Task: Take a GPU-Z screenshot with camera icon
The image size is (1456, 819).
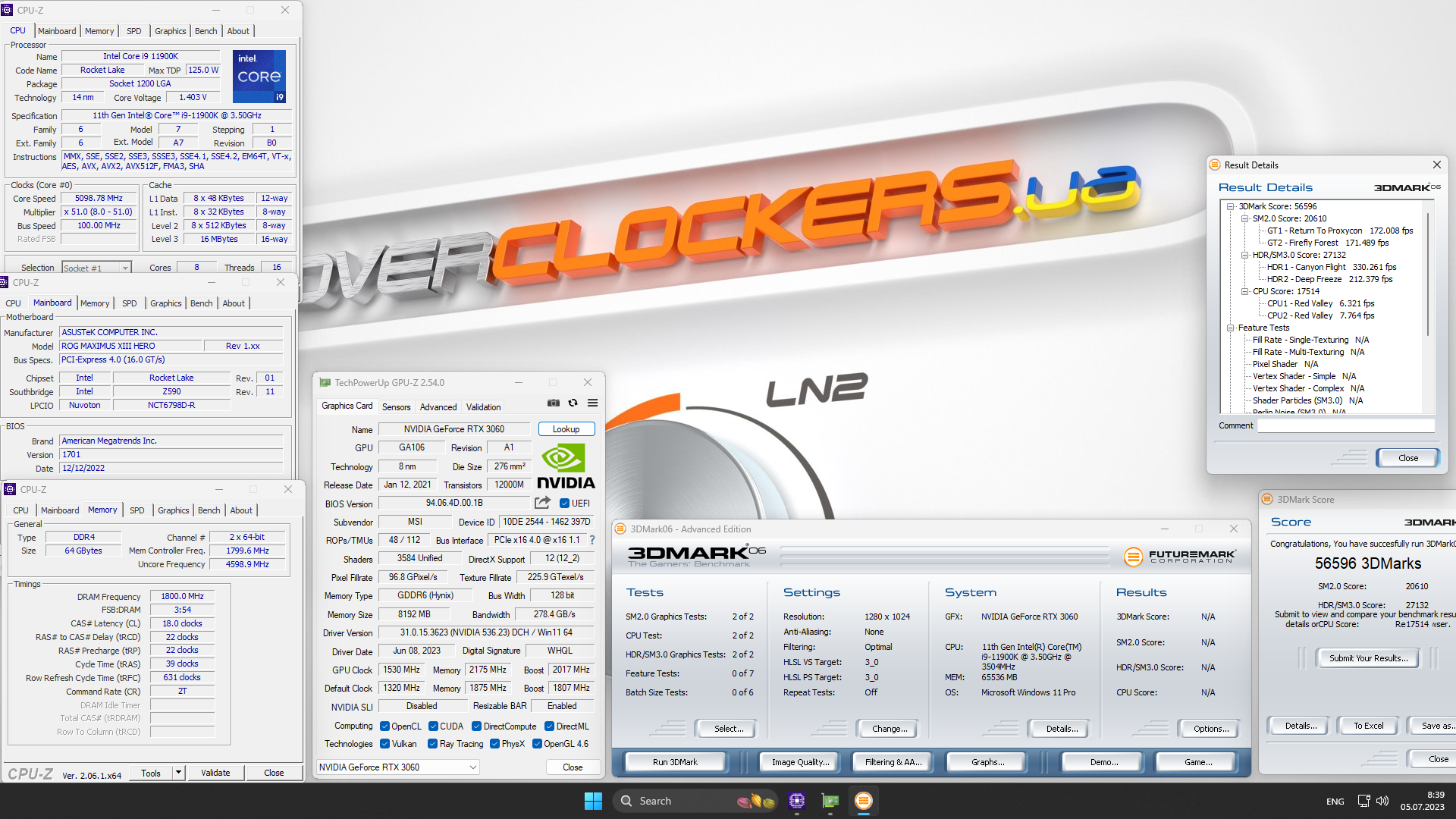Action: tap(554, 403)
